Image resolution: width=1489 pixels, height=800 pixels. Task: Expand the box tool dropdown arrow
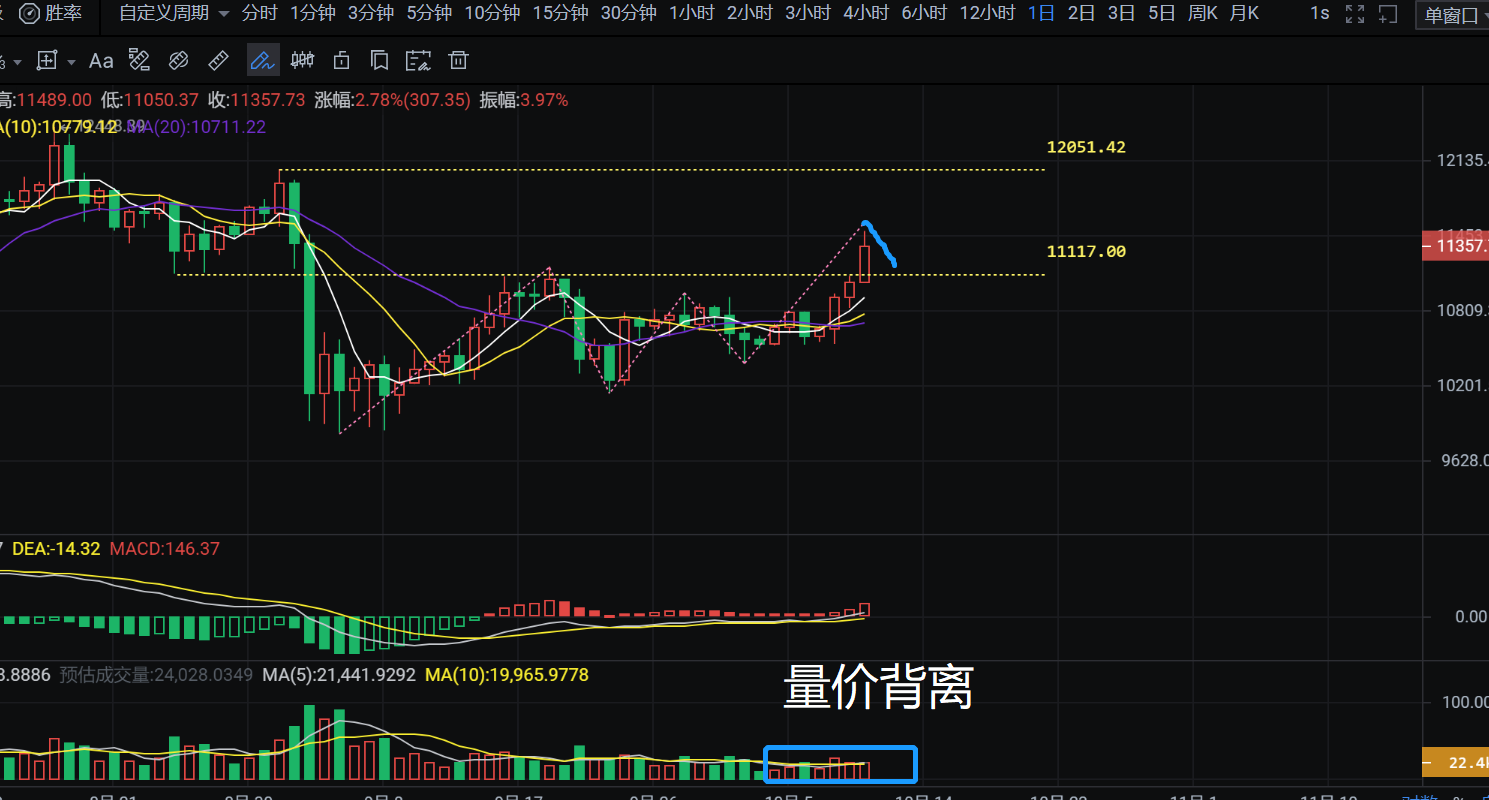pos(71,62)
